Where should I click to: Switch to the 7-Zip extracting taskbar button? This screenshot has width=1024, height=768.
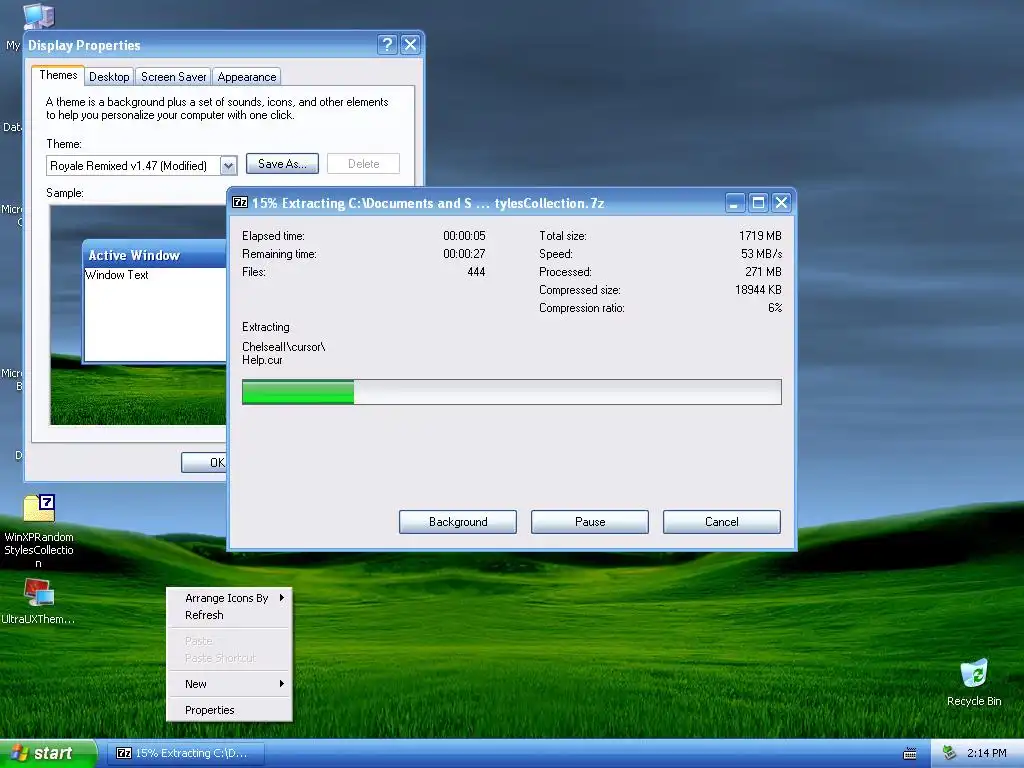185,753
